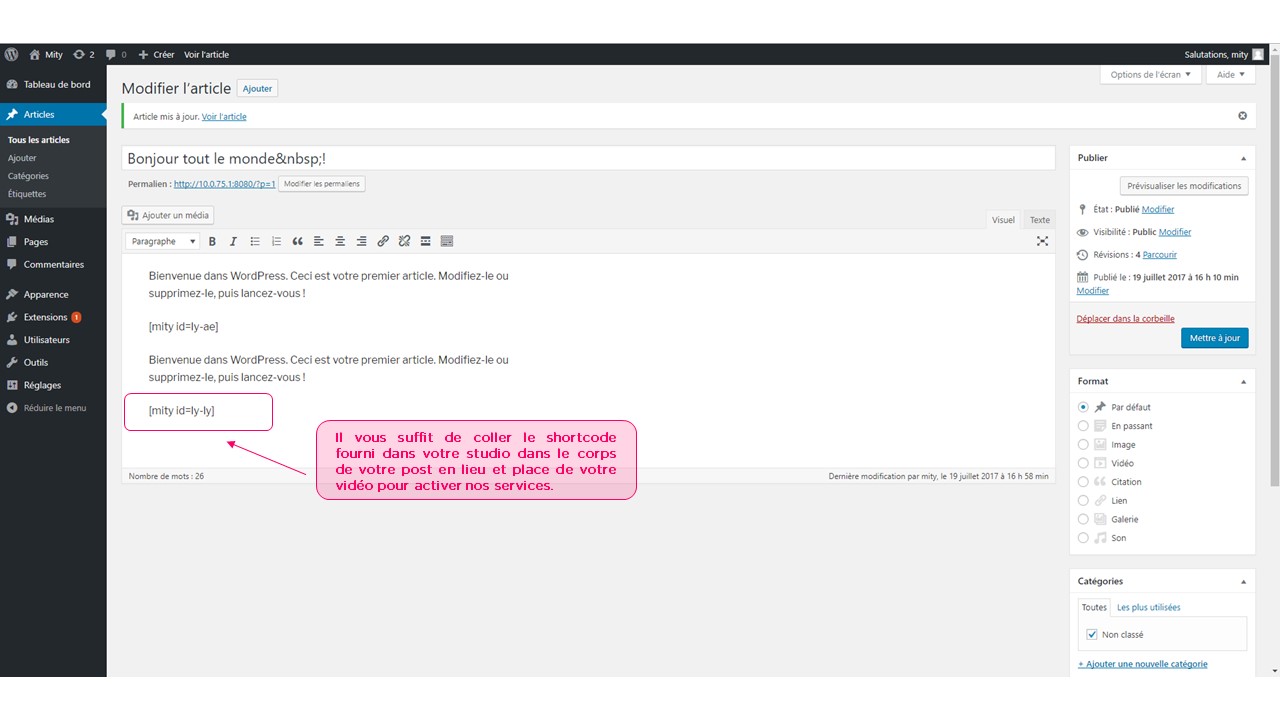Insert the Read More tag
1280x720 pixels.
(425, 241)
